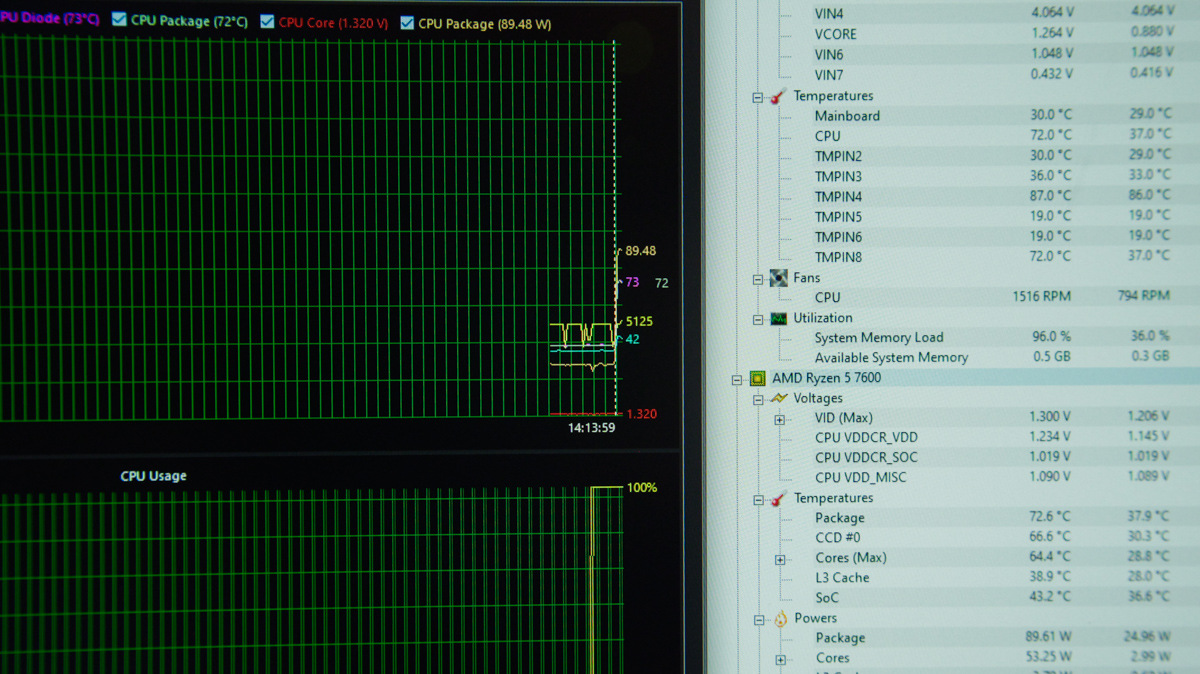
Task: Click the 100% label on CPU Usage graph
Action: [642, 488]
